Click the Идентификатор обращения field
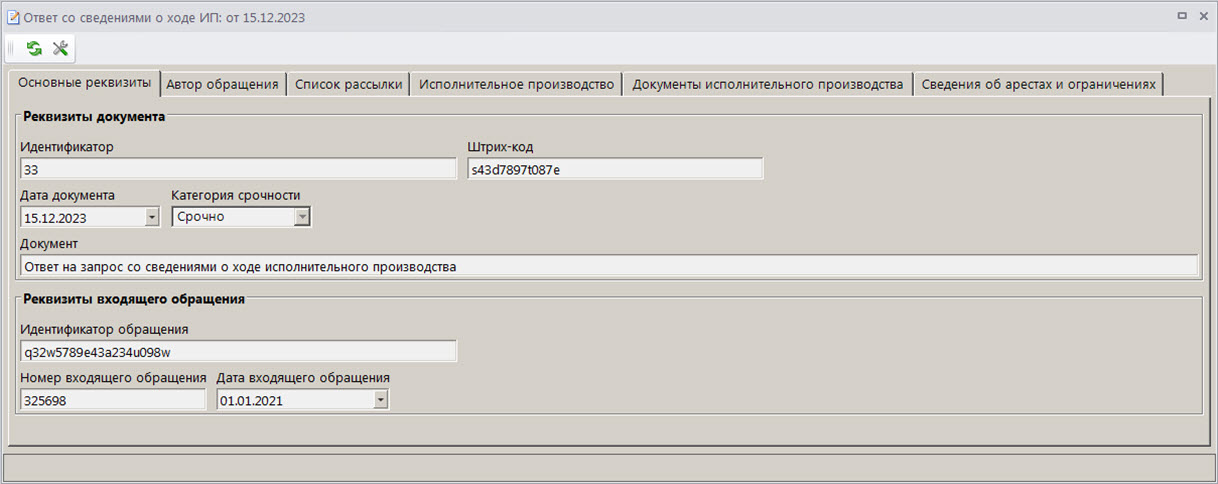This screenshot has width=1218, height=484. [x=238, y=351]
